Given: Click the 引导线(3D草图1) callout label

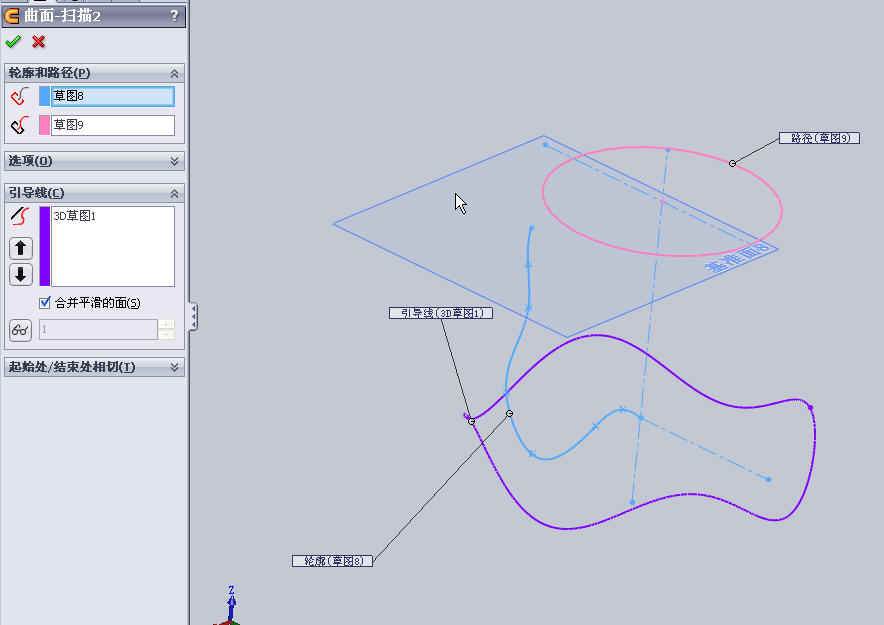Looking at the screenshot, I should [441, 313].
